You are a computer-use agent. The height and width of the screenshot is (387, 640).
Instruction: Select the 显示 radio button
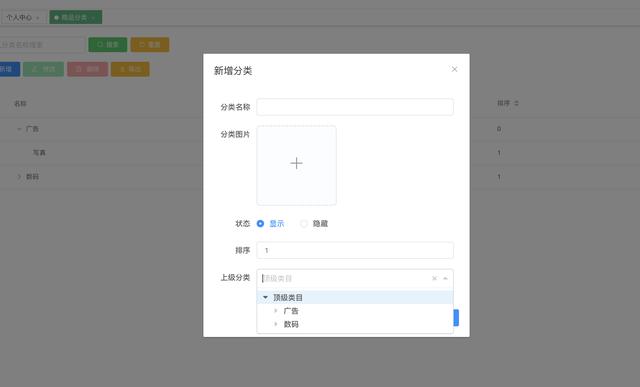(x=260, y=224)
